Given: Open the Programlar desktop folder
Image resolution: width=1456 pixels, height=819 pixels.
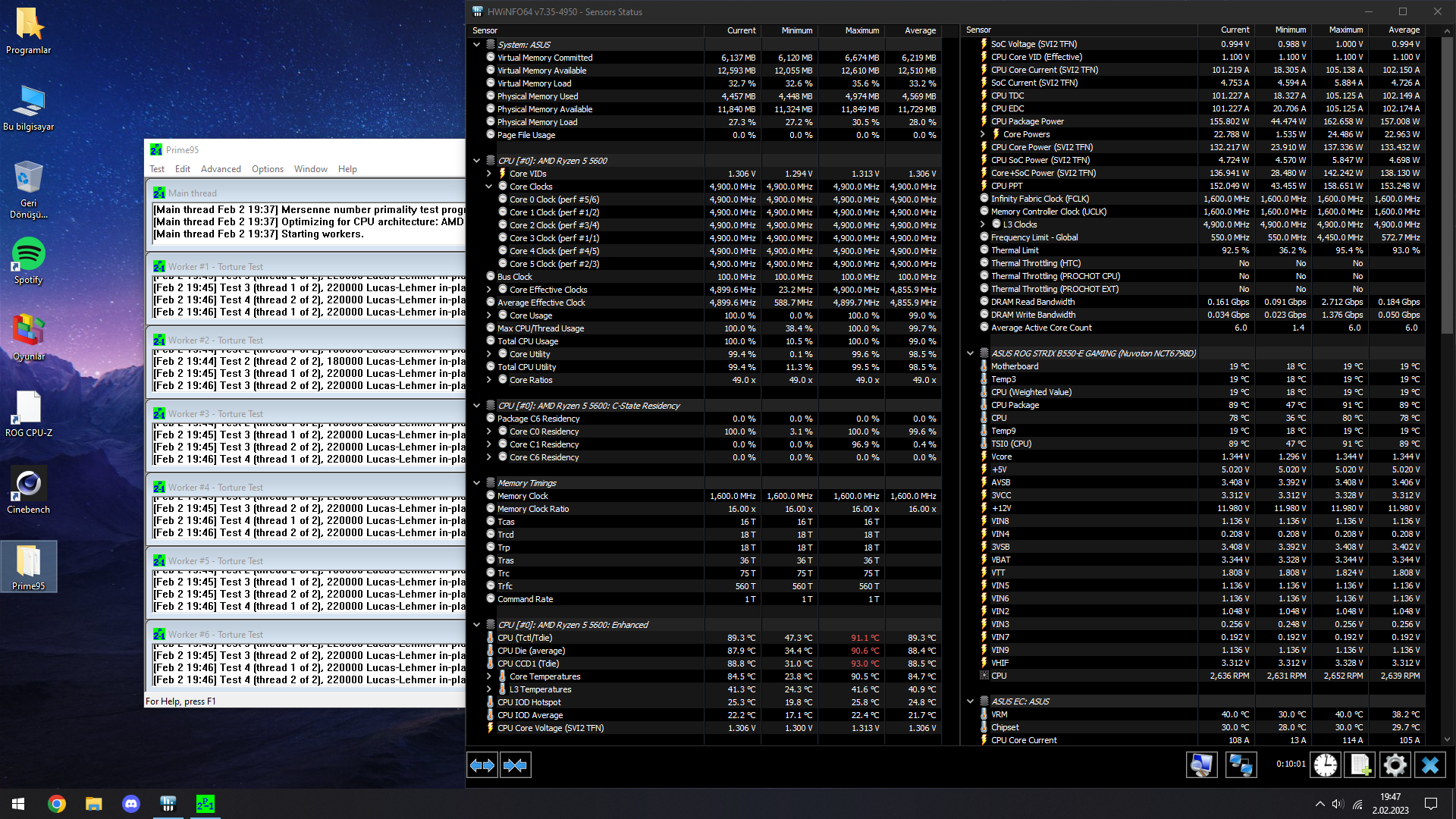Looking at the screenshot, I should pos(29,32).
